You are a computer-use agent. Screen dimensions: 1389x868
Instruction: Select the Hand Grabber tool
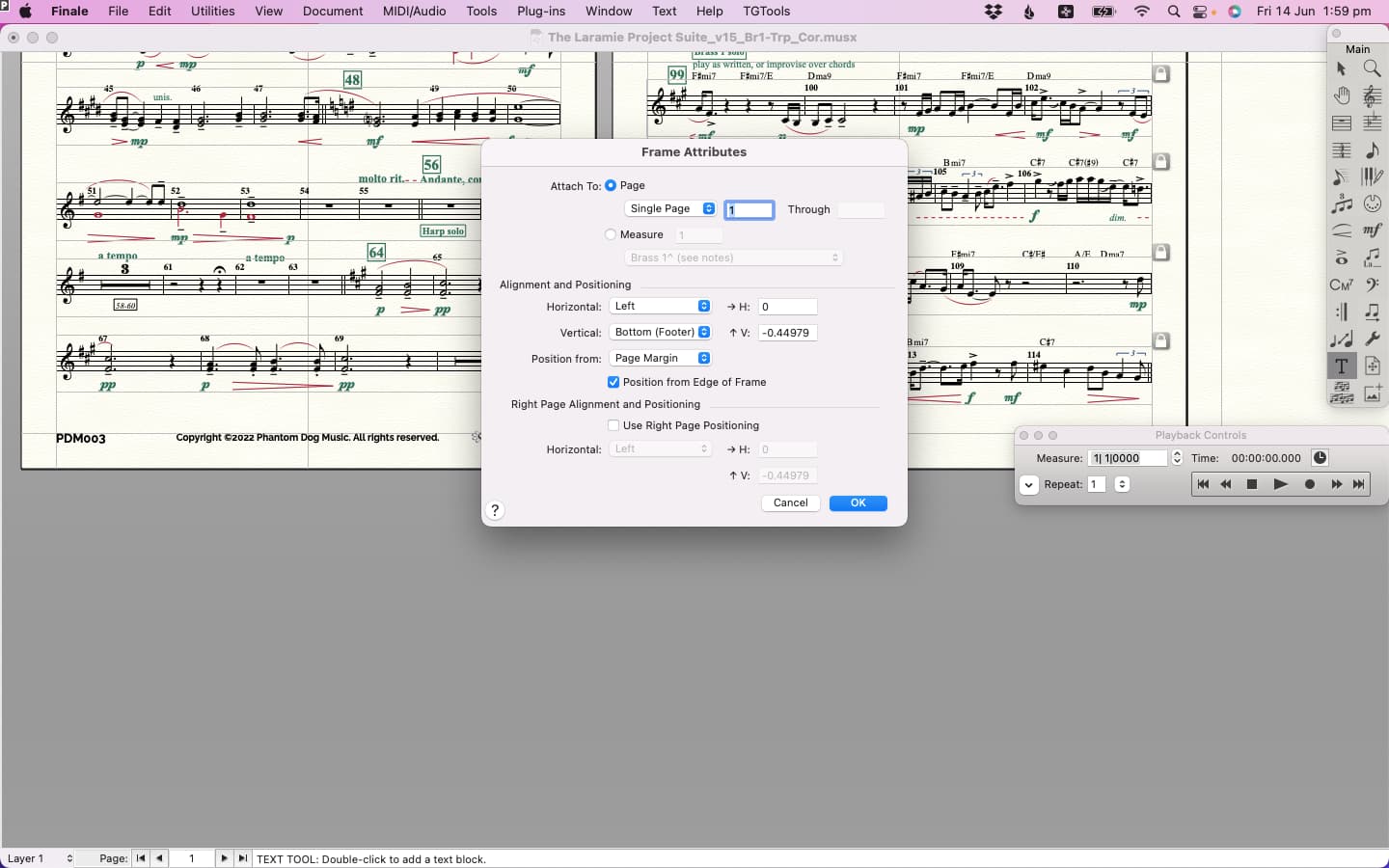tap(1342, 95)
